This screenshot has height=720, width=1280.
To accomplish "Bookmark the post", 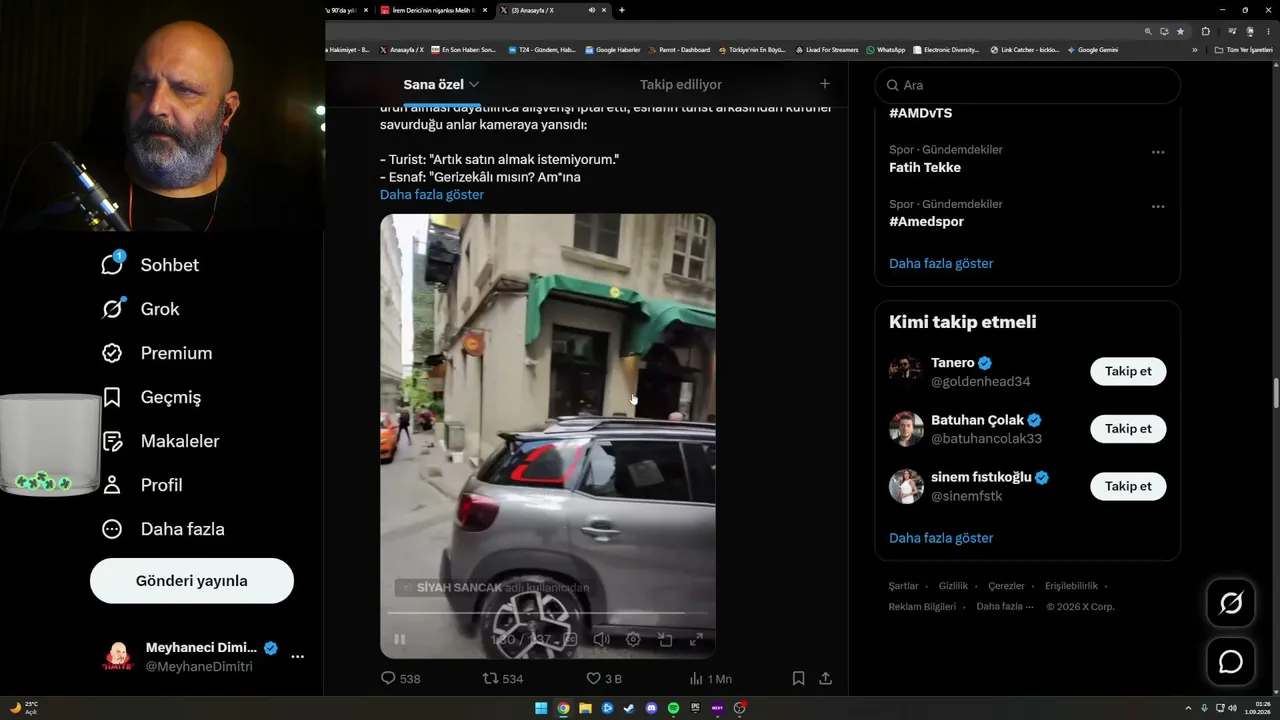I will point(798,678).
